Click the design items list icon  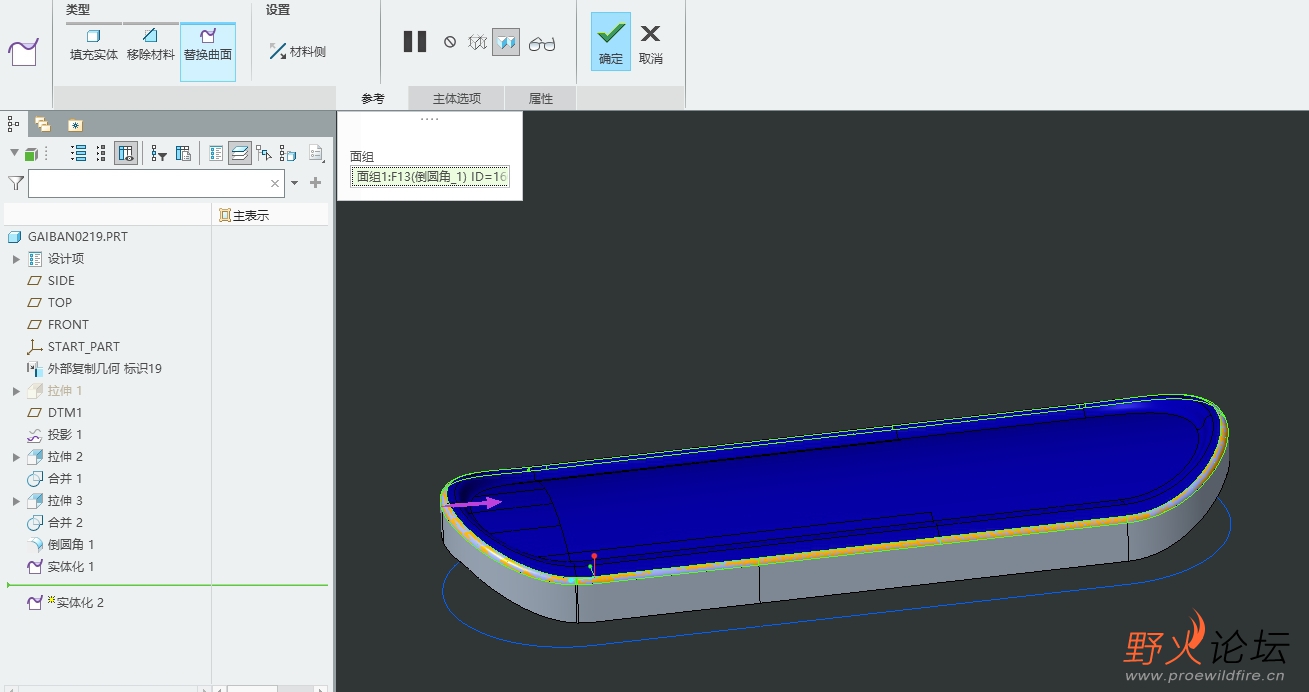(x=216, y=153)
